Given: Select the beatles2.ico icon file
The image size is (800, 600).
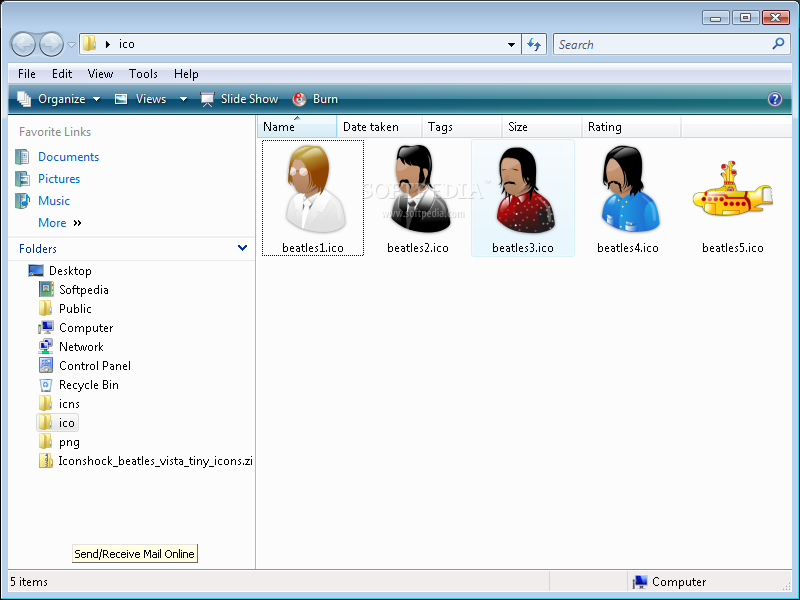Looking at the screenshot, I should (418, 198).
